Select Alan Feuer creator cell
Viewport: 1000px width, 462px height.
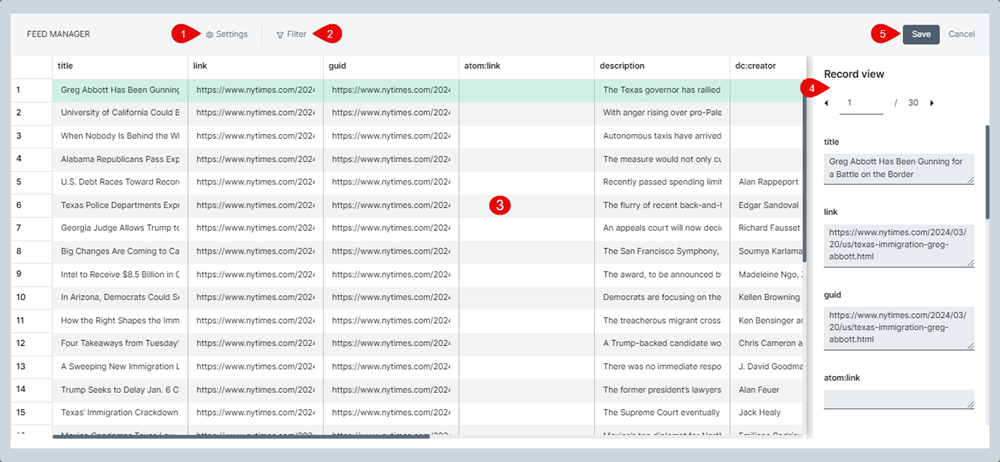(767, 389)
